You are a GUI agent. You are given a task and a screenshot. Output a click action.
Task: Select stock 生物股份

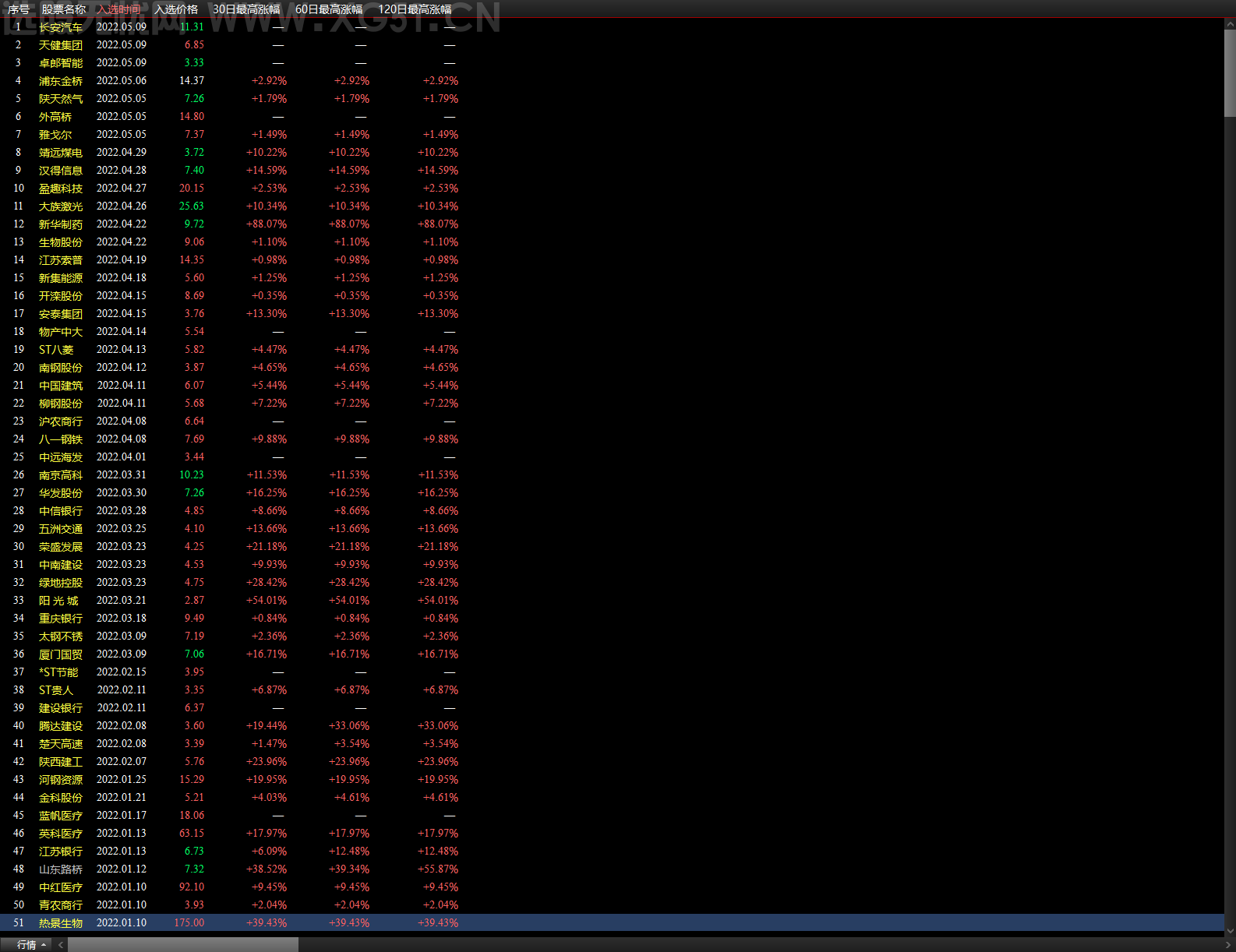[x=61, y=242]
